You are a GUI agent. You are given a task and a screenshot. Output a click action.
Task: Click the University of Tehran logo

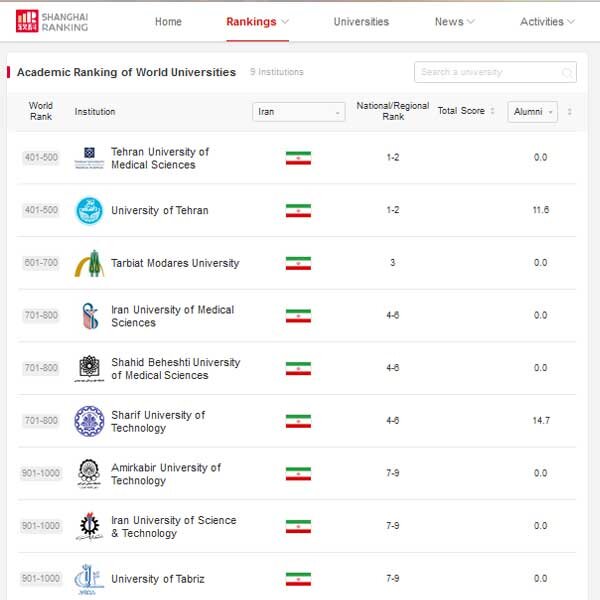click(89, 210)
